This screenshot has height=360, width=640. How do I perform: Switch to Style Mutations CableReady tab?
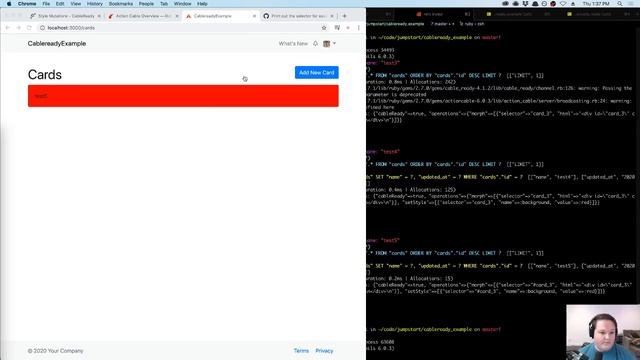pos(65,16)
